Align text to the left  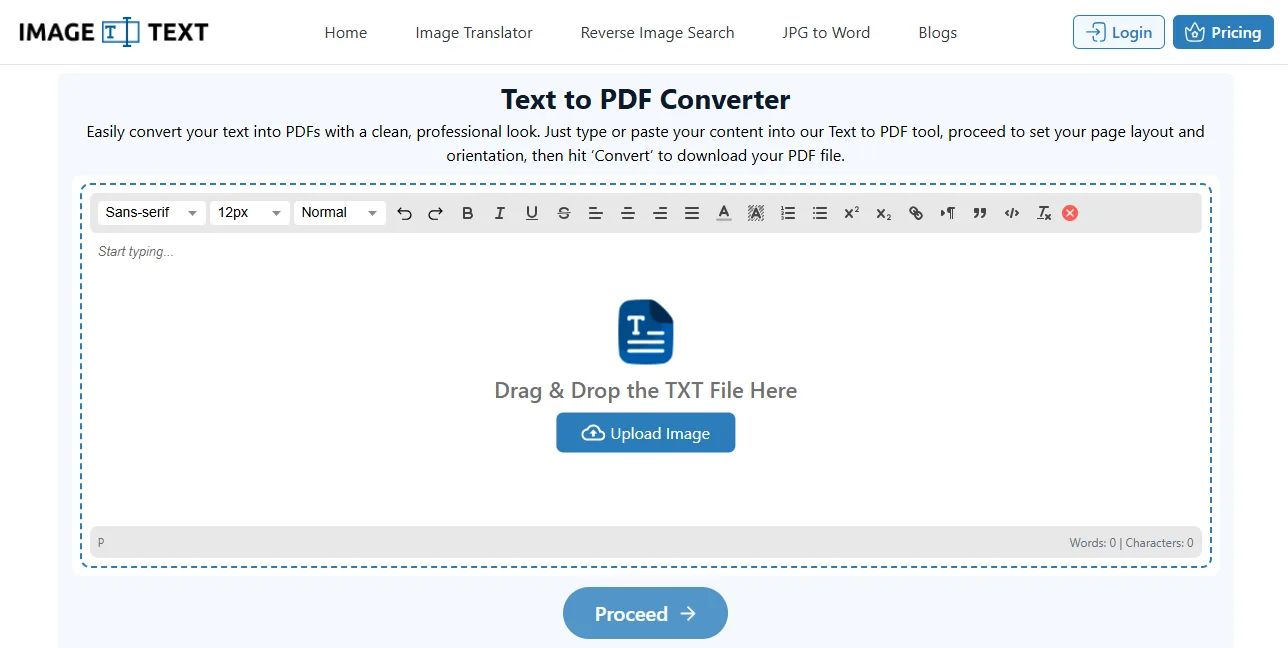tap(596, 213)
